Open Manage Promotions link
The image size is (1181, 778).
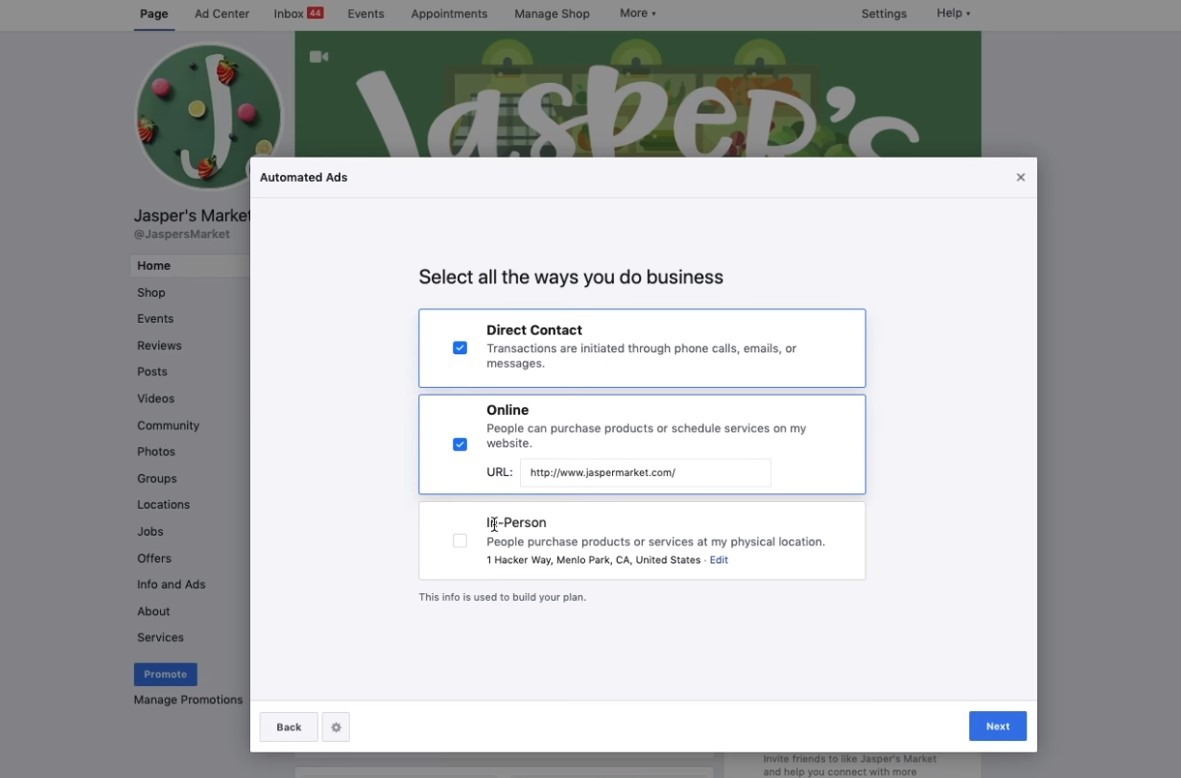tap(188, 700)
